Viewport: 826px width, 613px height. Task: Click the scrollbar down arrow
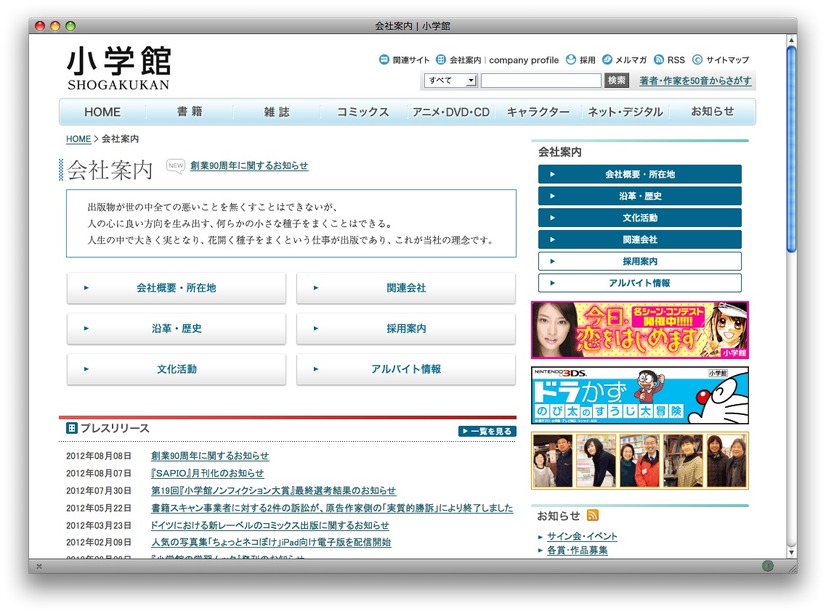click(x=791, y=552)
